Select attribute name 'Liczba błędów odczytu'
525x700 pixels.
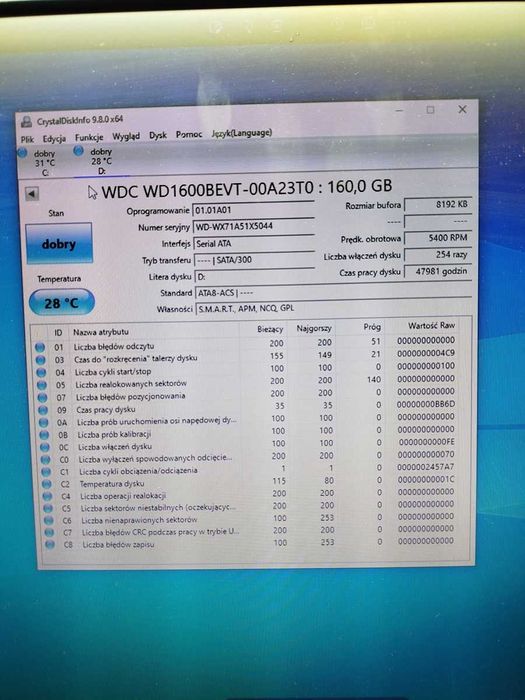pyautogui.click(x=114, y=346)
